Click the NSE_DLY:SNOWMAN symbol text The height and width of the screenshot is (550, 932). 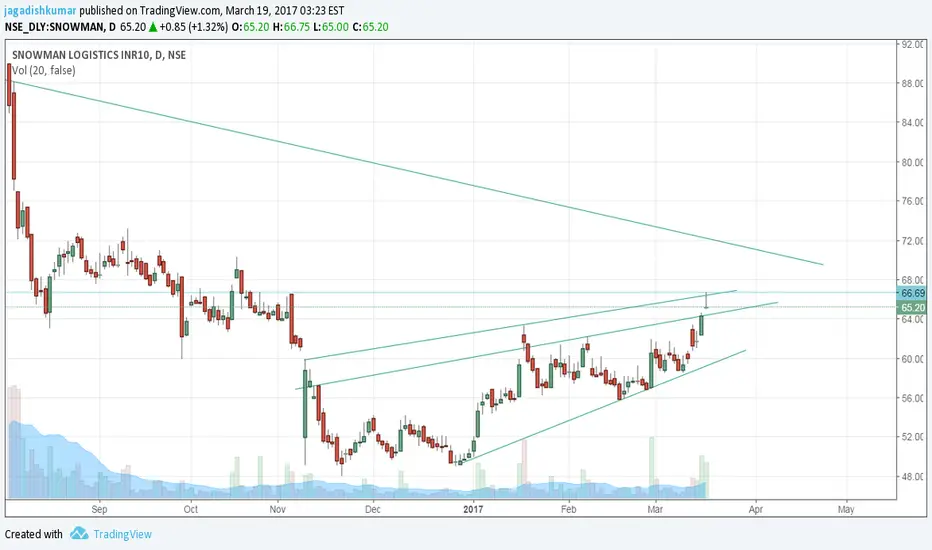(53, 27)
